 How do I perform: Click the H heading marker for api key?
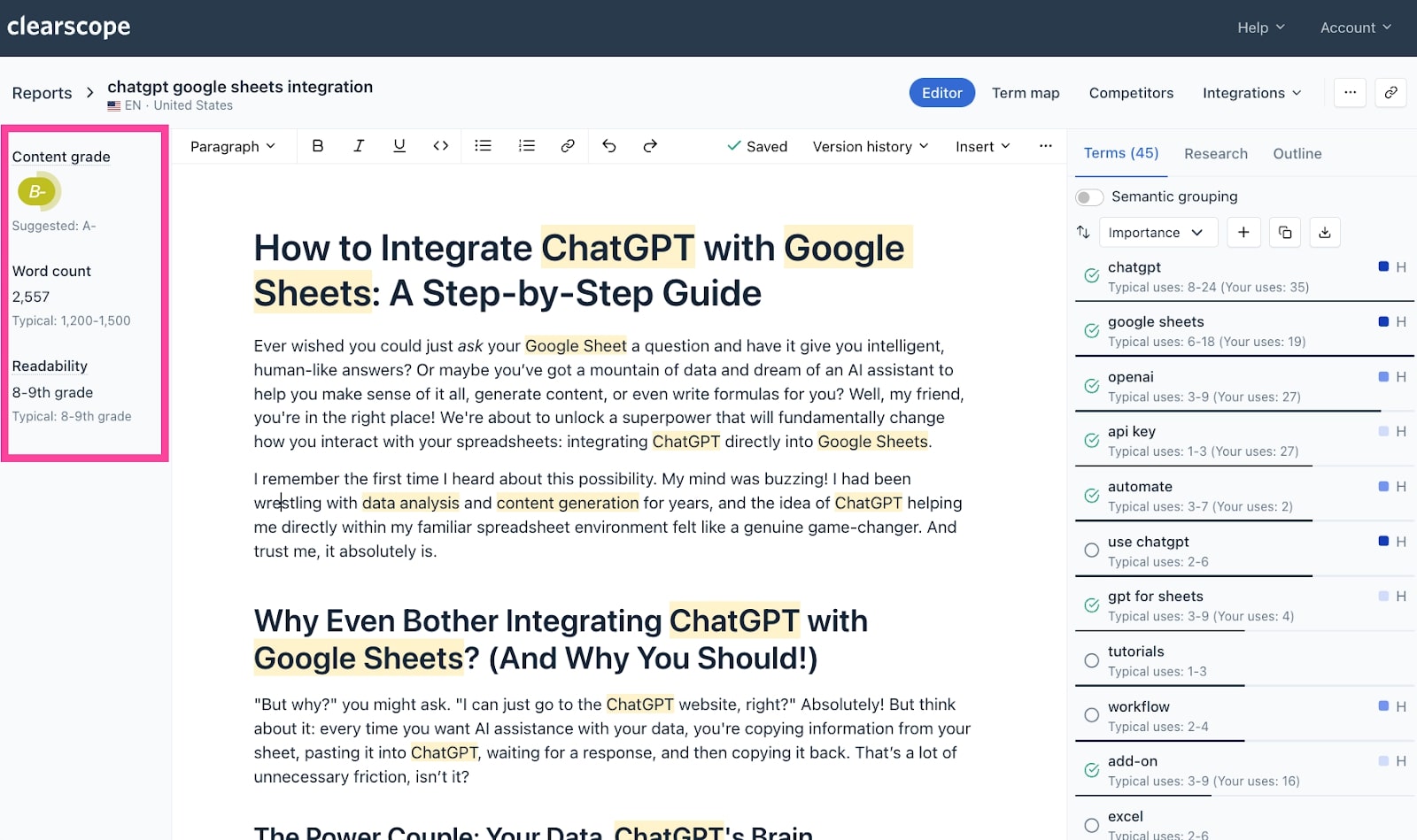click(1401, 432)
